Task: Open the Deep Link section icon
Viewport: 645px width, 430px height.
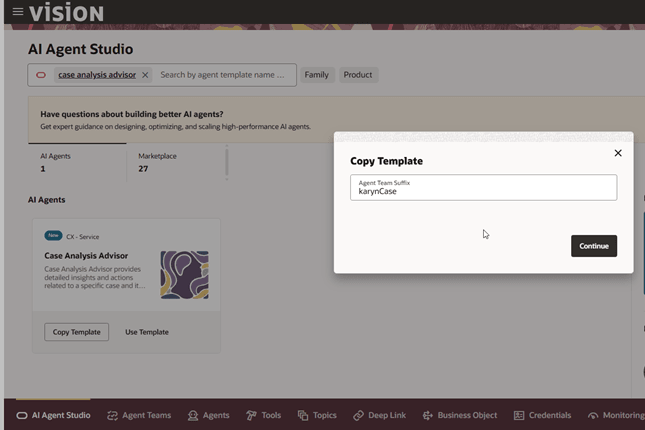Action: (x=359, y=415)
